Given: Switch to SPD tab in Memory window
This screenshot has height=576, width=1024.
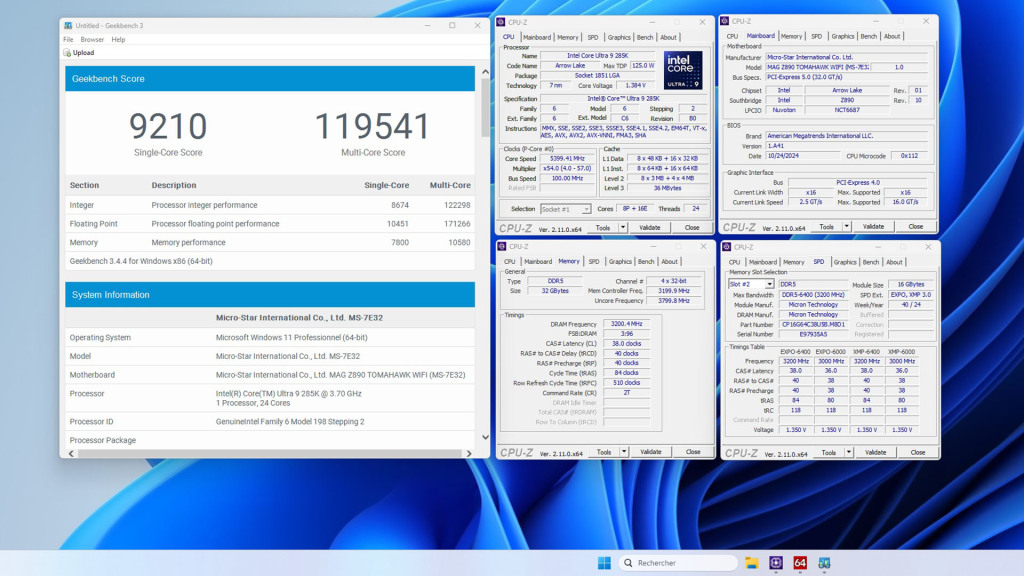Looking at the screenshot, I should coord(594,262).
